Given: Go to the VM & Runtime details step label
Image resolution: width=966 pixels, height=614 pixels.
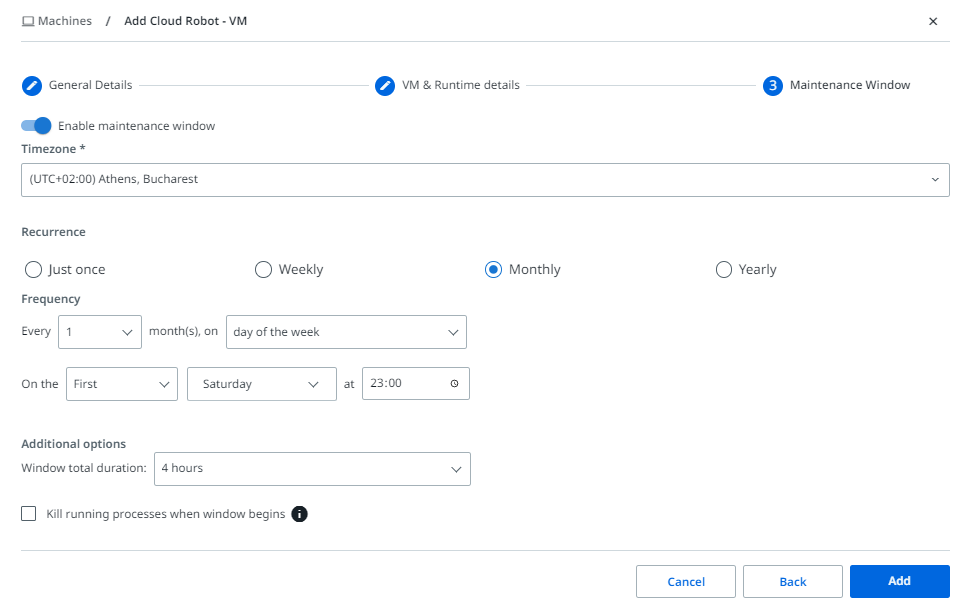Looking at the screenshot, I should (x=461, y=85).
